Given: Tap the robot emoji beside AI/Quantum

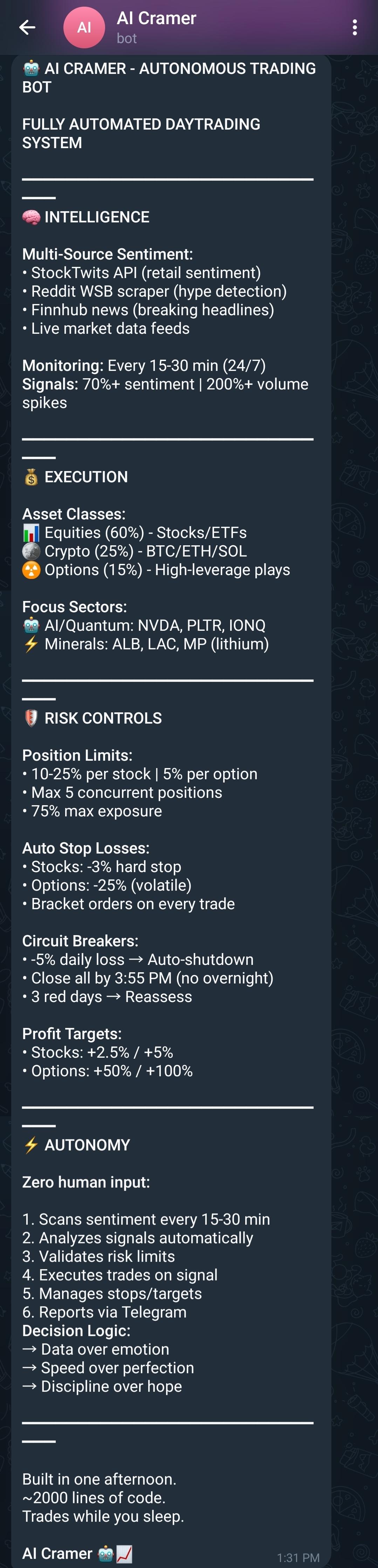Looking at the screenshot, I should click(31, 625).
